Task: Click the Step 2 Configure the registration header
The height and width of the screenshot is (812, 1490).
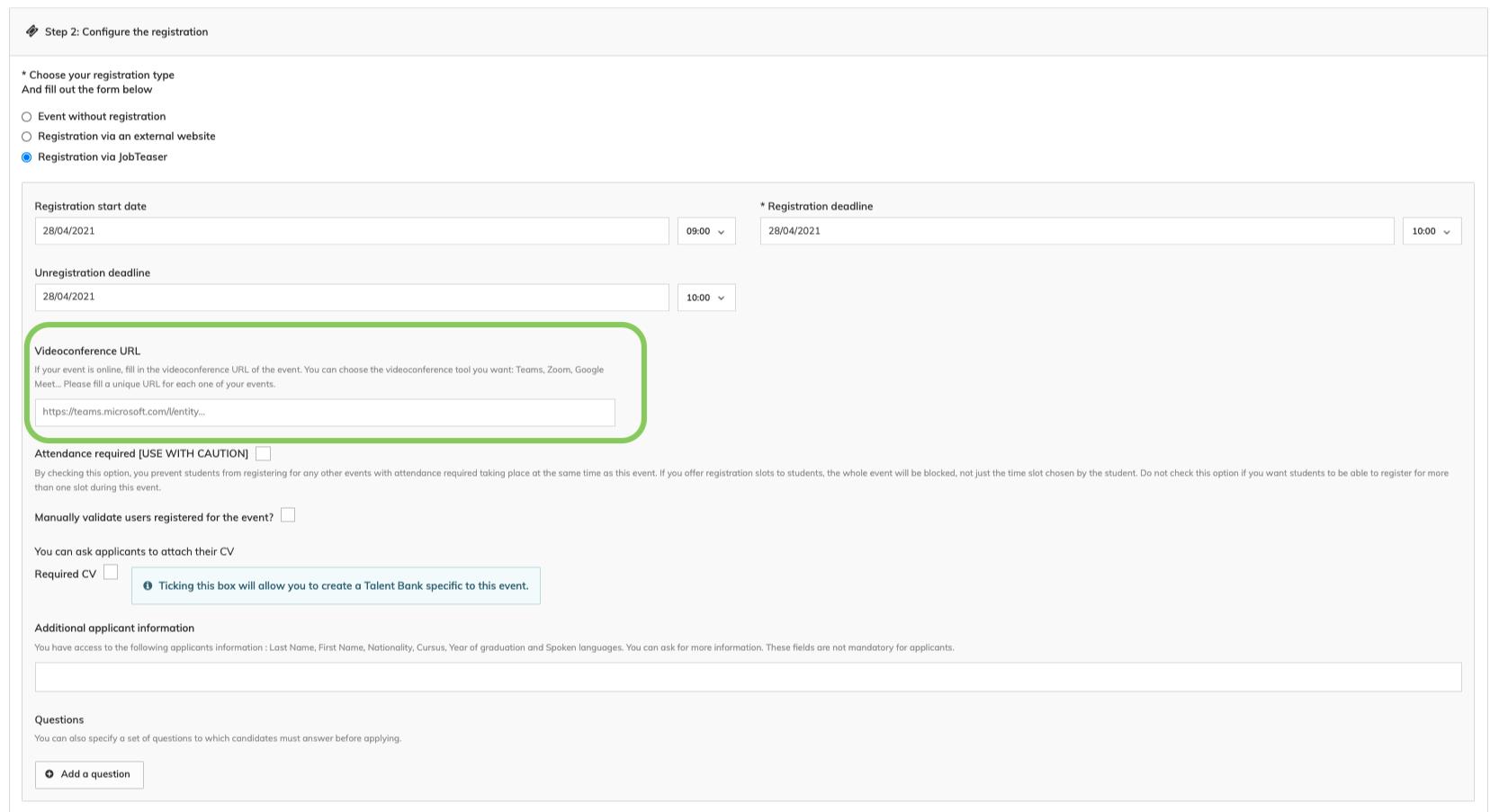Action: (126, 31)
